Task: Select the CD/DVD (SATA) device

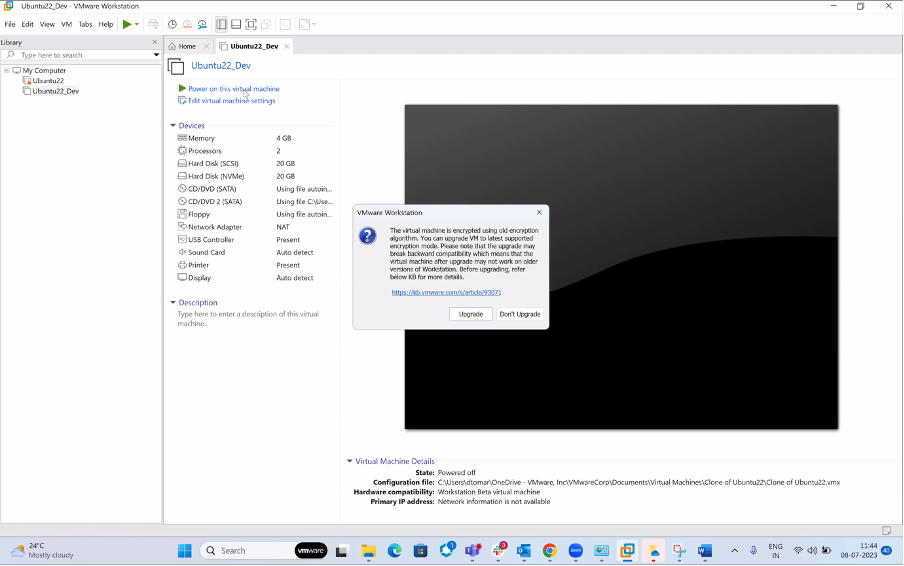Action: (255, 189)
